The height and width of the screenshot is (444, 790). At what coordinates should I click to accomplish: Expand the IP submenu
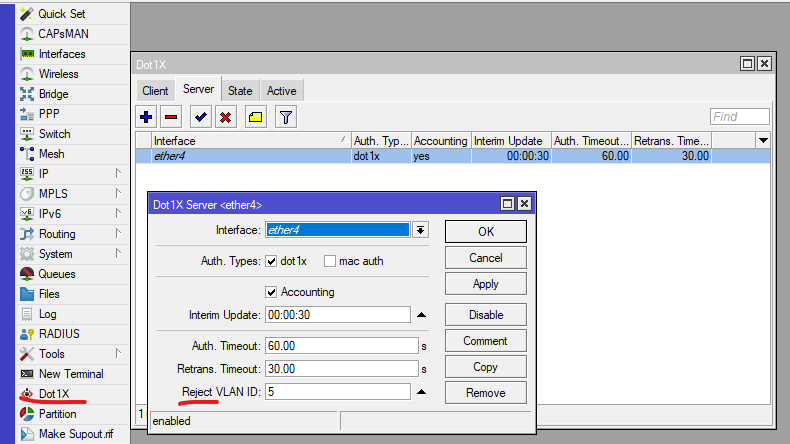click(x=118, y=173)
